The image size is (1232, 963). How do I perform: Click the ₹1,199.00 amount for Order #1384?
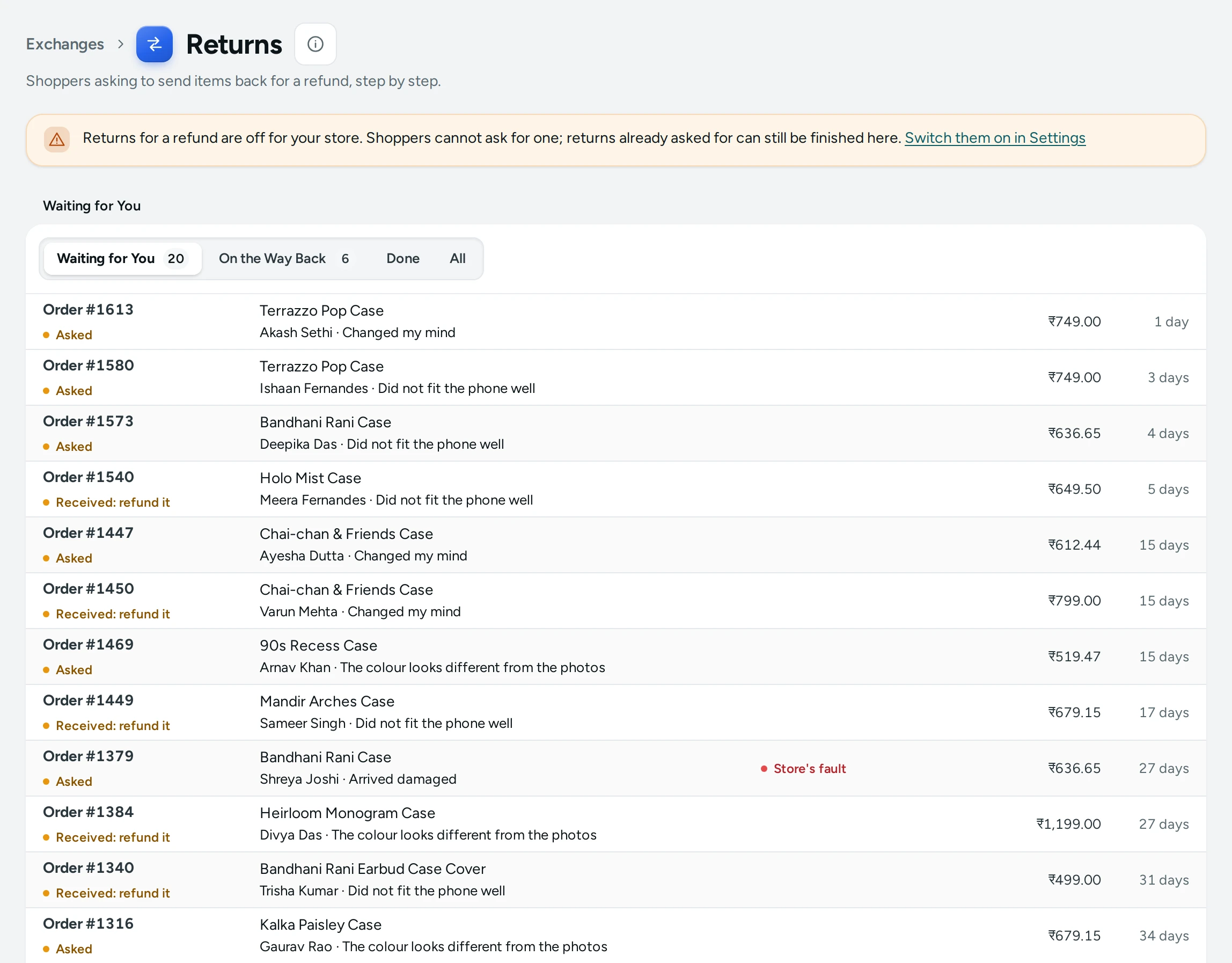click(x=1068, y=824)
